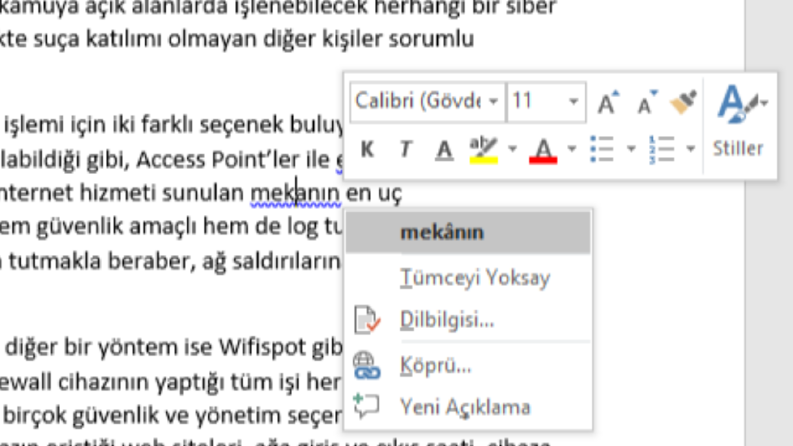Apply yellow text highlight color
793x446 pixels.
coord(483,150)
